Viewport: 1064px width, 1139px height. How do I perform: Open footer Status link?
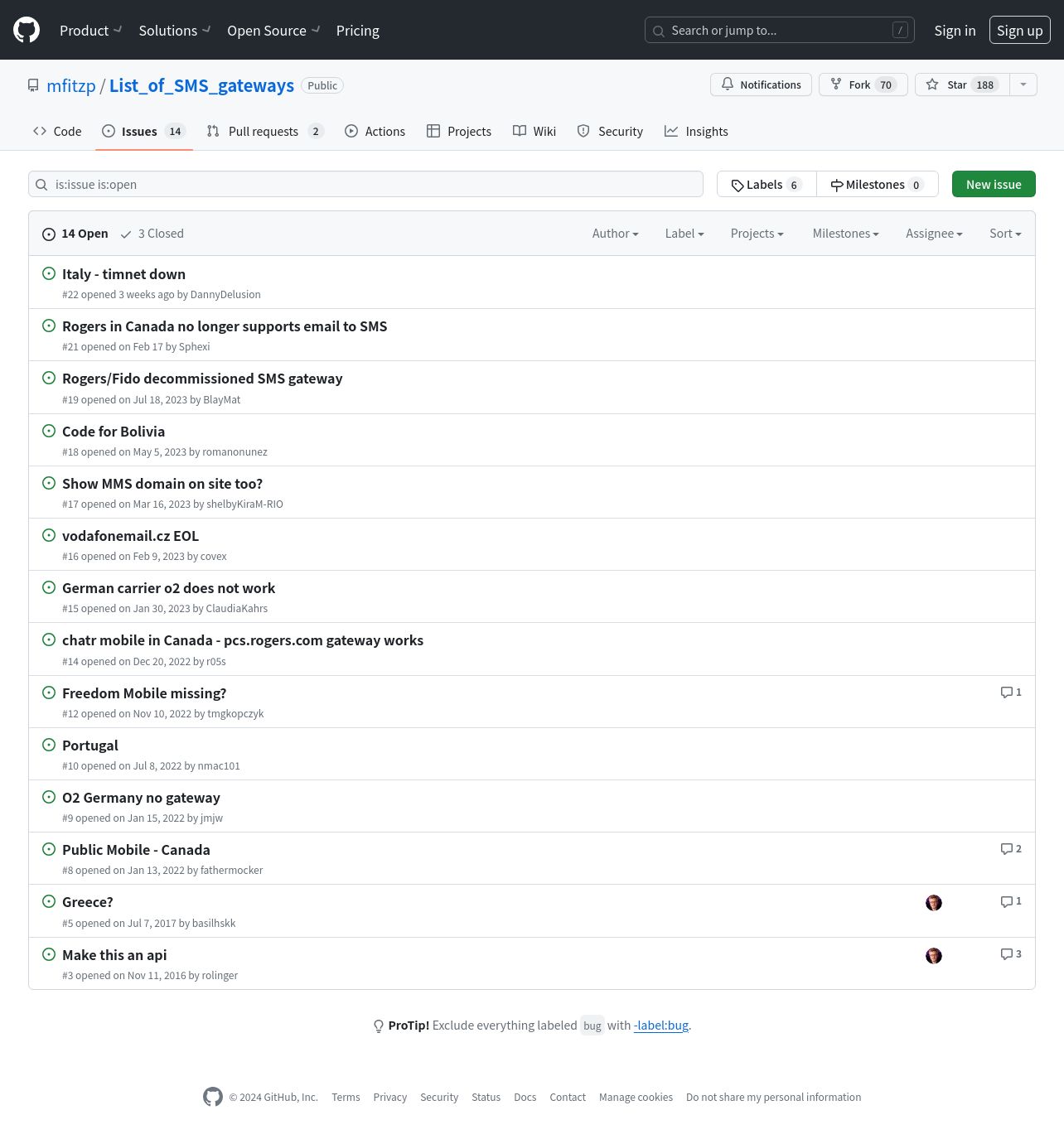[486, 1097]
